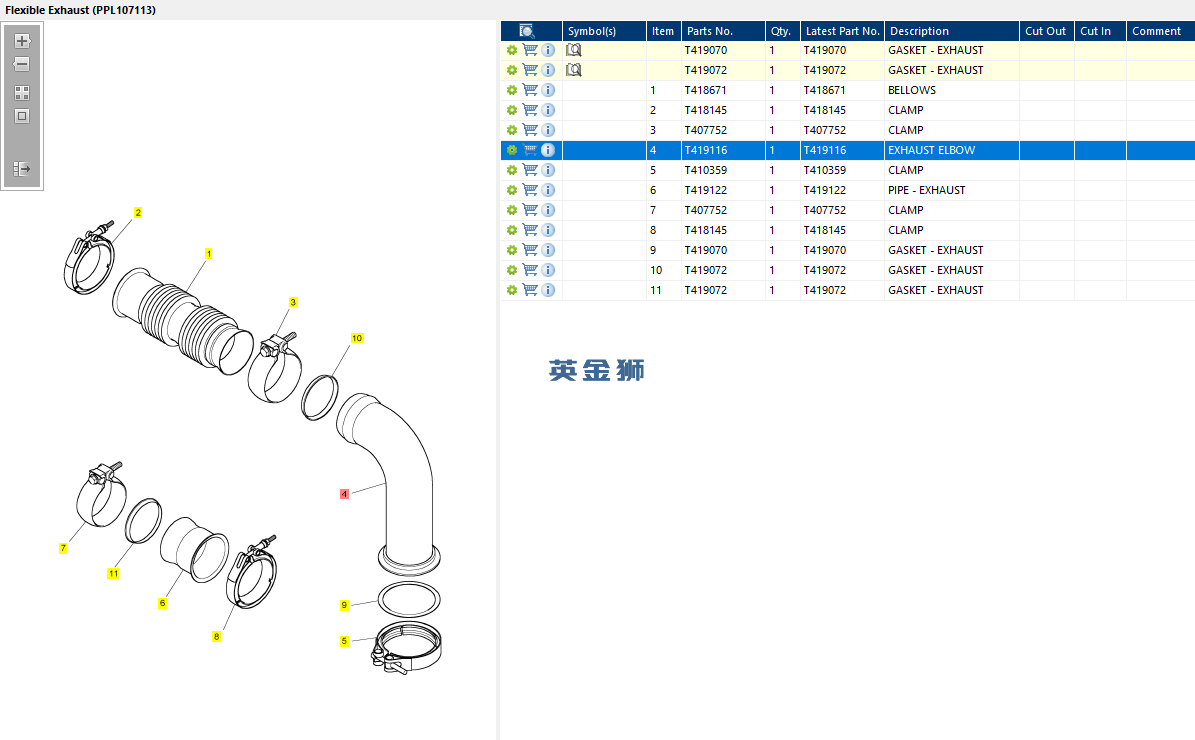1195x740 pixels.
Task: Click gear icon for item 2 CLAMP
Action: 511,110
